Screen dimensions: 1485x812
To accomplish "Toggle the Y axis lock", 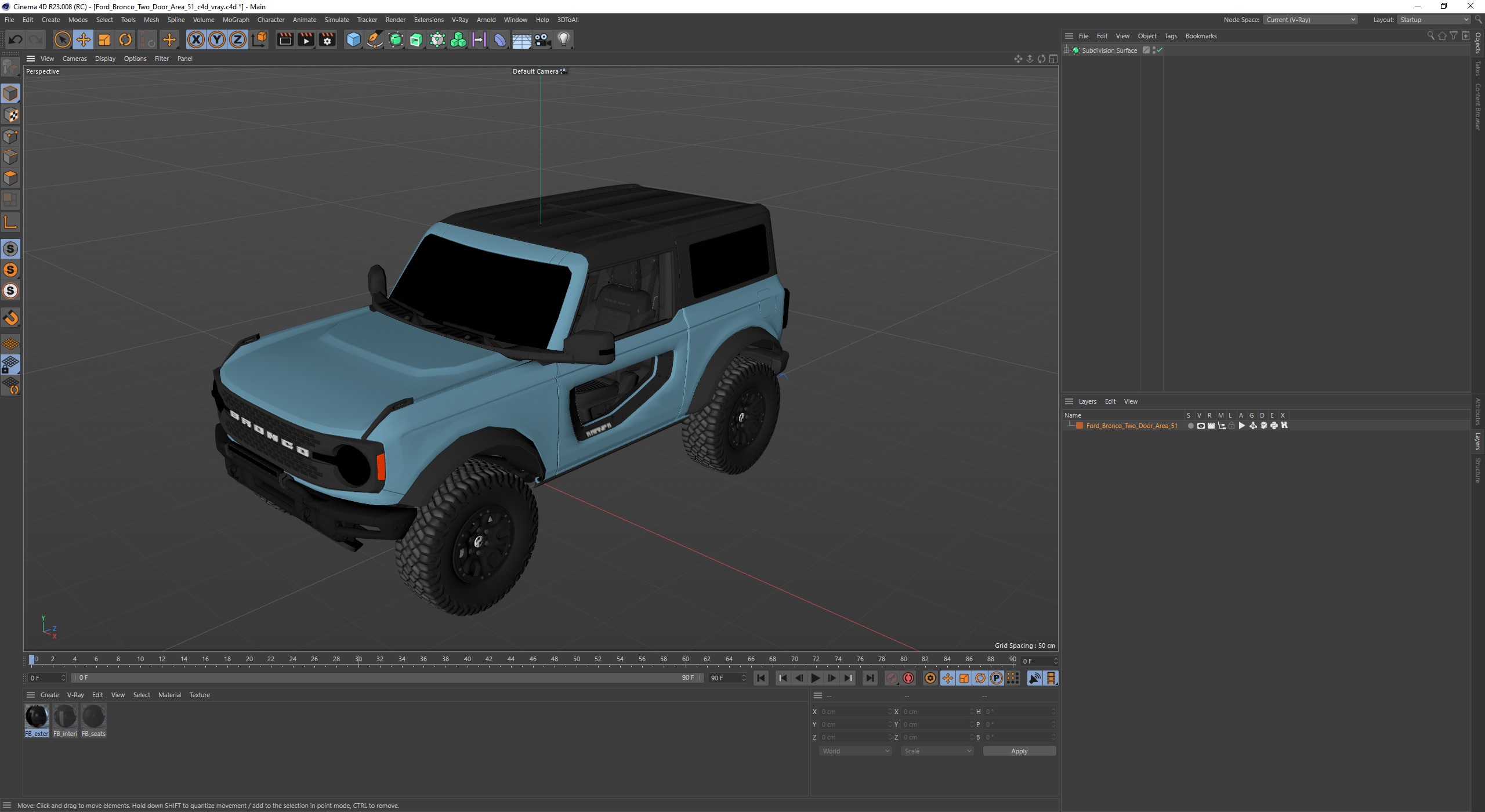I will tap(217, 39).
